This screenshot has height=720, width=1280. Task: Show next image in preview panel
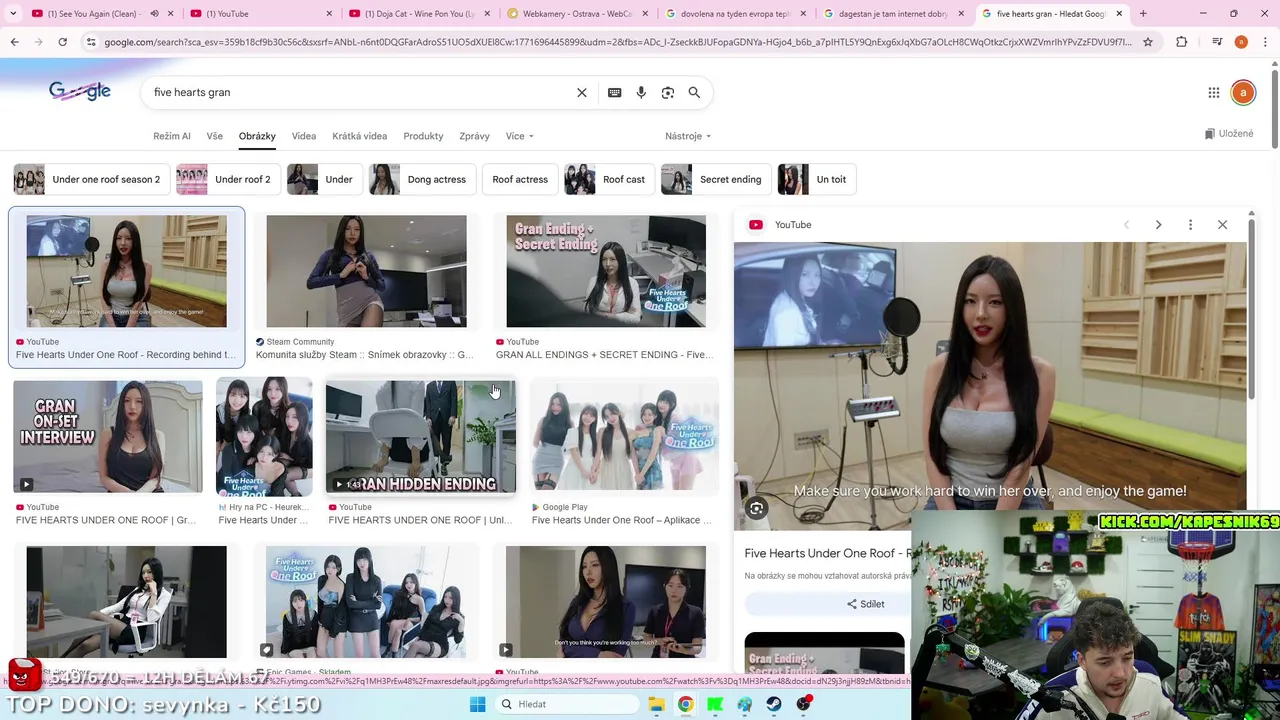click(1158, 225)
